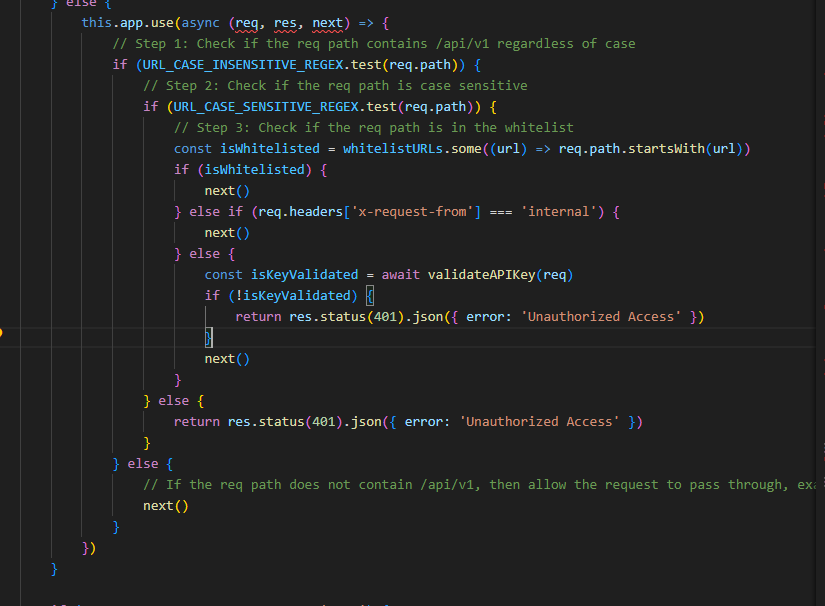The width and height of the screenshot is (825, 606).
Task: Click the startsWith method
Action: (666, 149)
